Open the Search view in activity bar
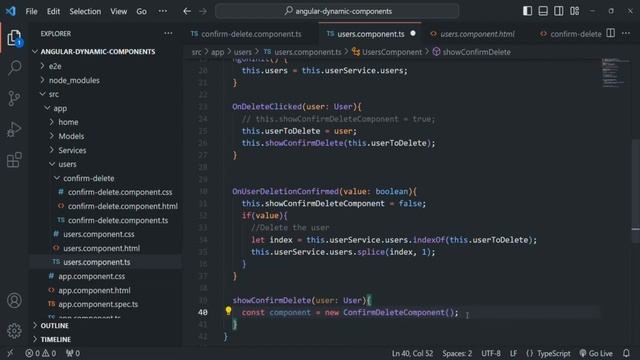This screenshot has width=640, height=360. pos(15,67)
